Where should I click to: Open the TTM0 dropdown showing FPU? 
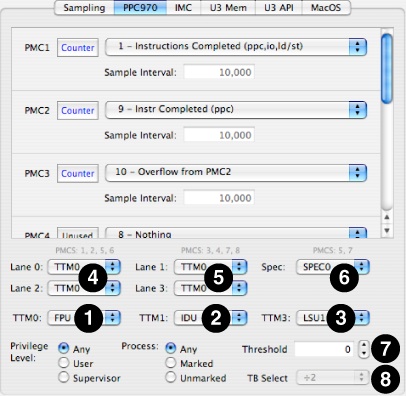point(84,318)
